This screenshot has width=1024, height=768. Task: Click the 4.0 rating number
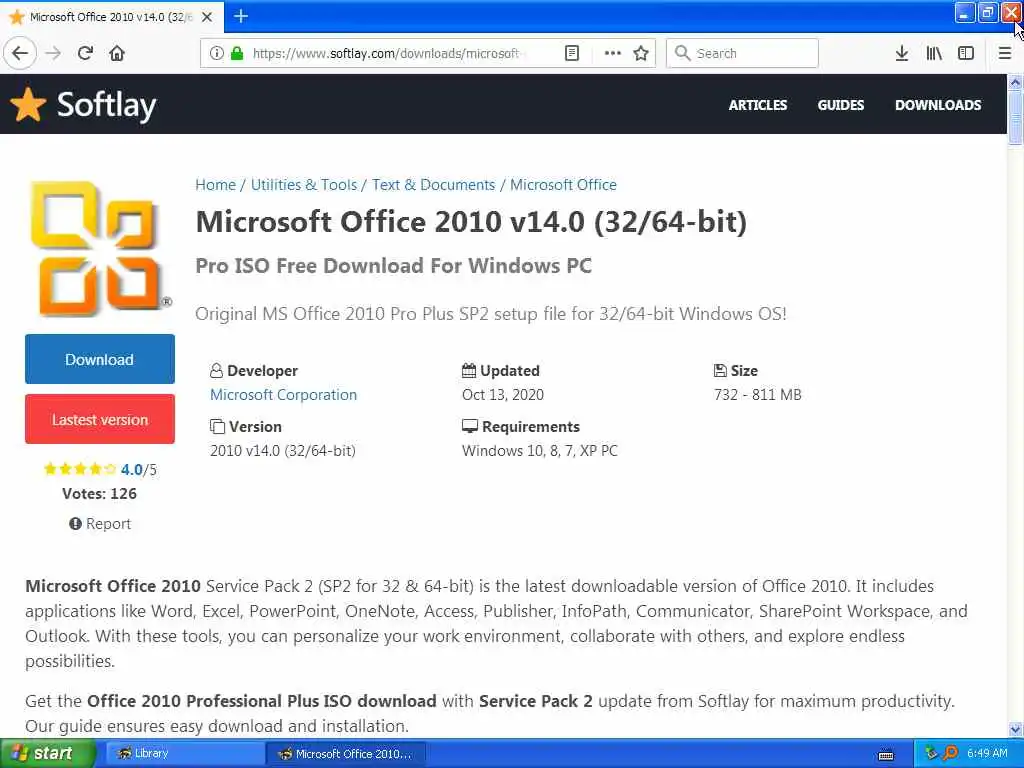(131, 470)
